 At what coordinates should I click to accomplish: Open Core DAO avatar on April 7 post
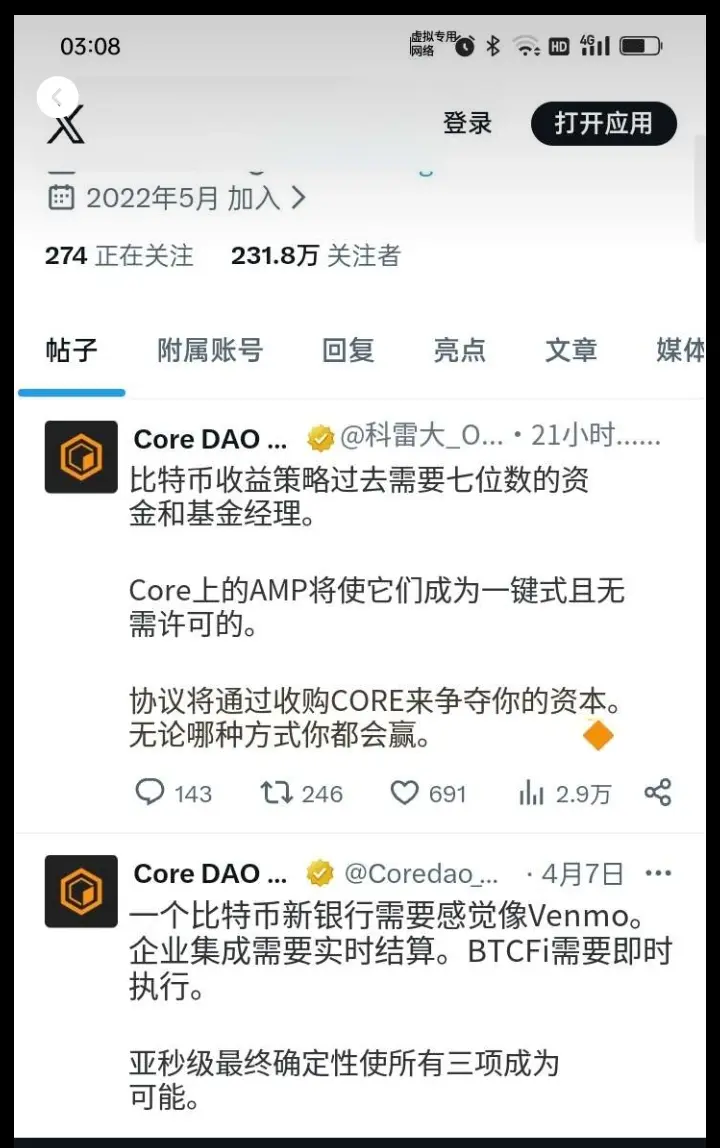81,891
